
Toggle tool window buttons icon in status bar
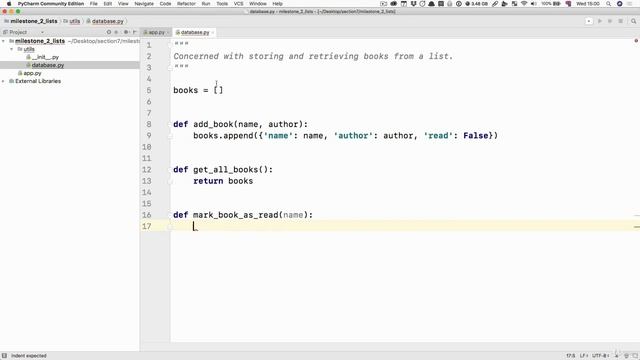pyautogui.click(x=4, y=356)
